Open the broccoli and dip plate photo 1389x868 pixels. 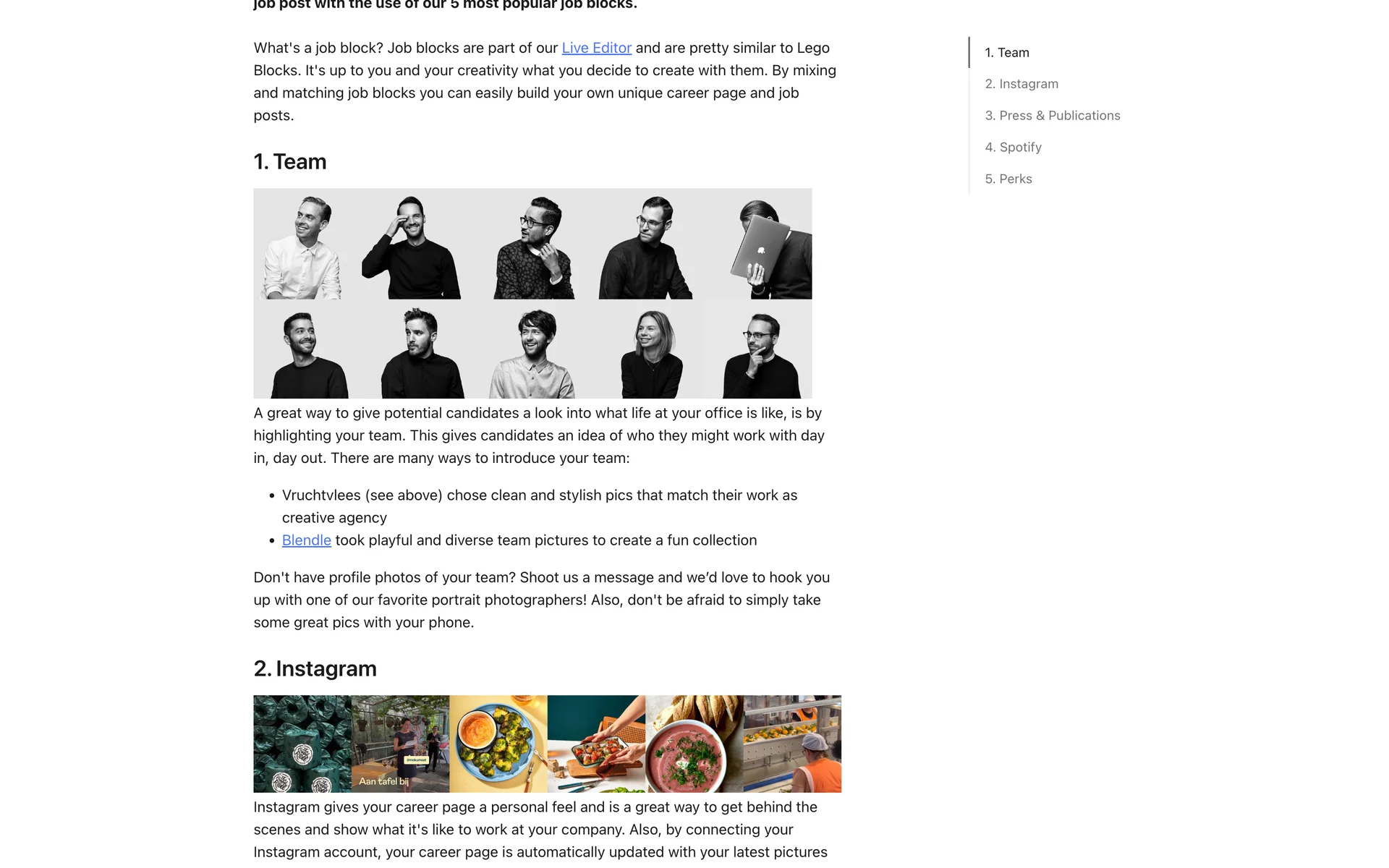pyautogui.click(x=498, y=744)
